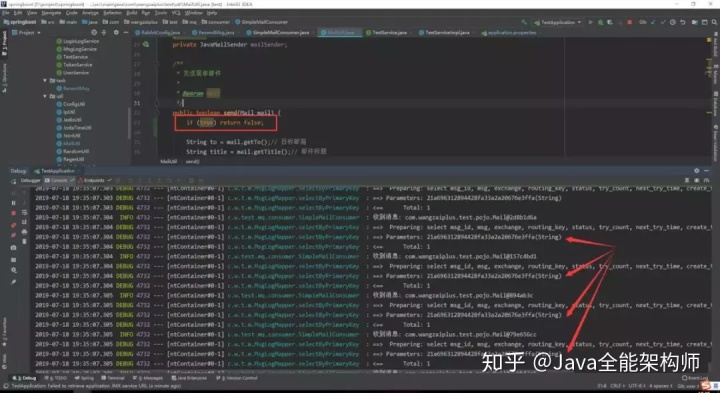Screen dimensions: 720x393
Task: Clear console with the trash icon
Action: click(x=24, y=241)
